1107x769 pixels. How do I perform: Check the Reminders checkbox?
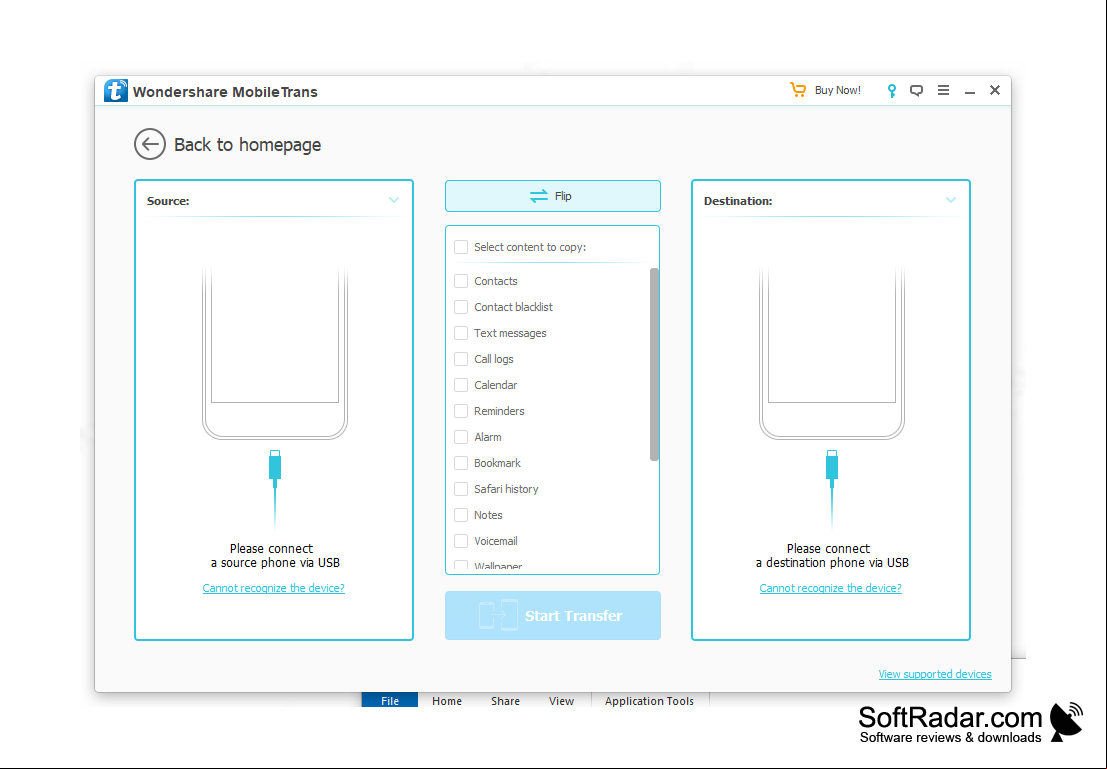point(461,411)
